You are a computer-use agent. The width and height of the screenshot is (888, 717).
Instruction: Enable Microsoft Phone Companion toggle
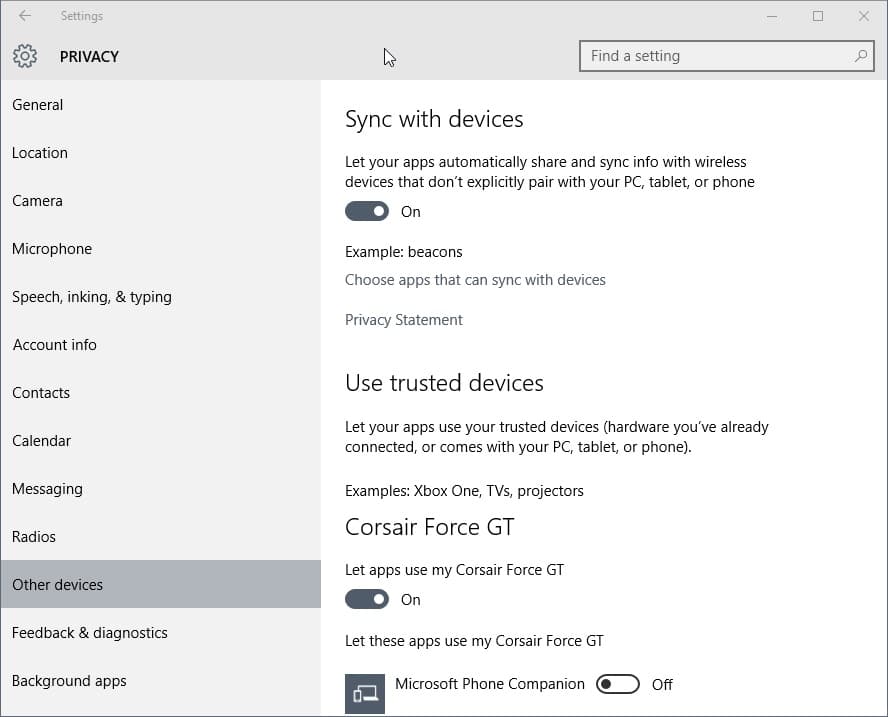[x=617, y=684]
